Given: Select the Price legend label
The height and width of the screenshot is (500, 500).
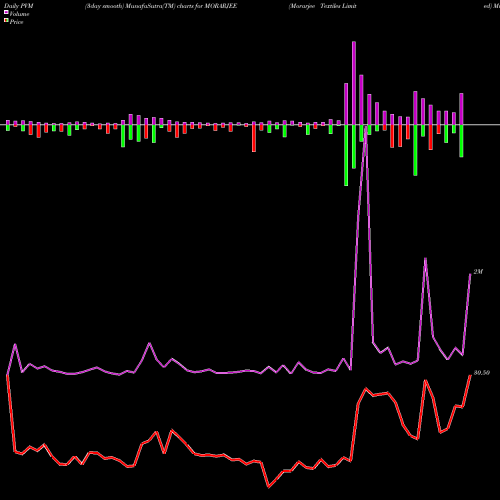Looking at the screenshot, I should pos(16,22).
